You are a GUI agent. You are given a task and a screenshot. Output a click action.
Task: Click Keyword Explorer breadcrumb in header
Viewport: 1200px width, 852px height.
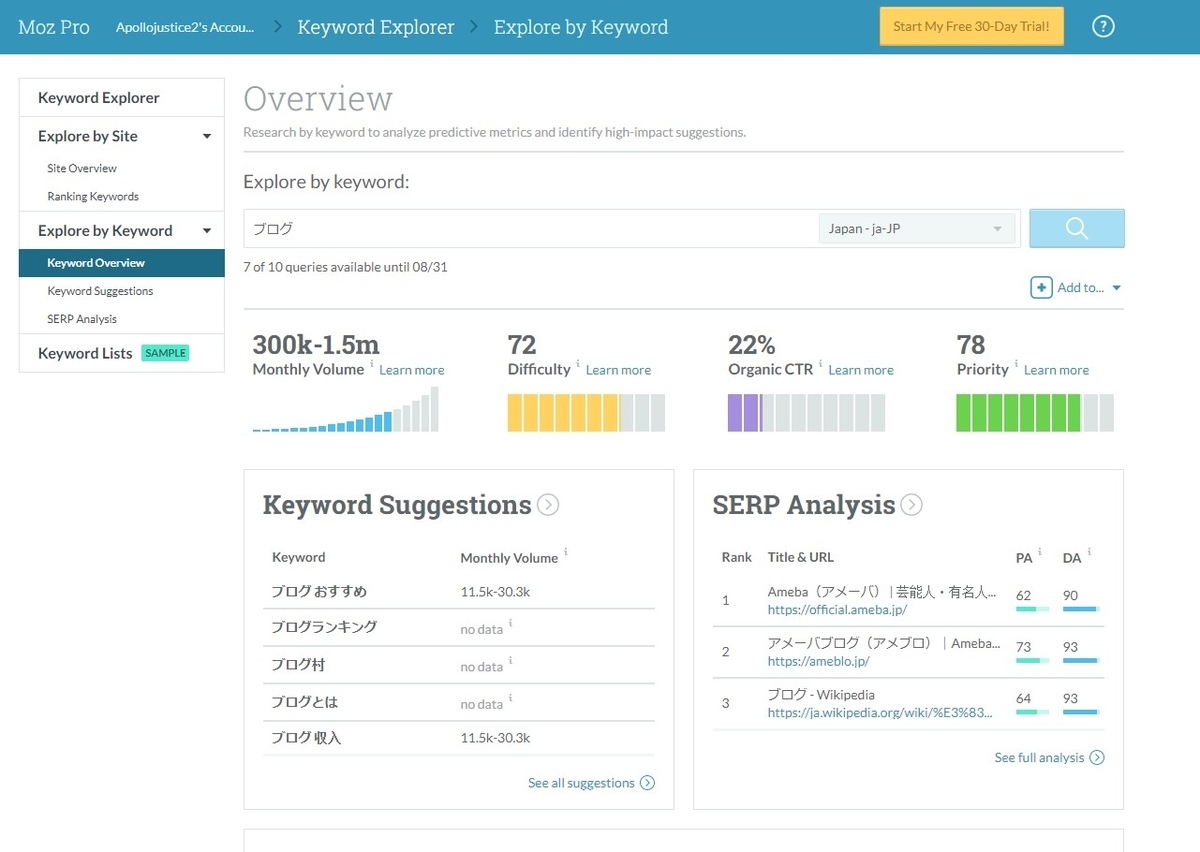point(376,27)
